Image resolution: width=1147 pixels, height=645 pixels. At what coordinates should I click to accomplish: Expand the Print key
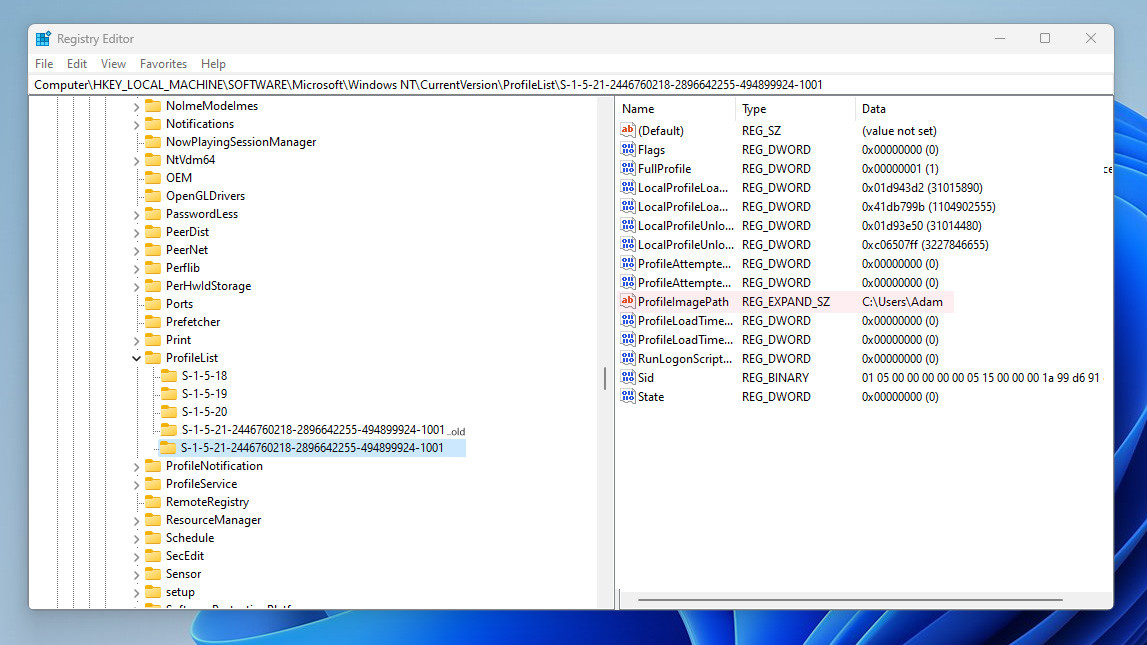(x=136, y=341)
